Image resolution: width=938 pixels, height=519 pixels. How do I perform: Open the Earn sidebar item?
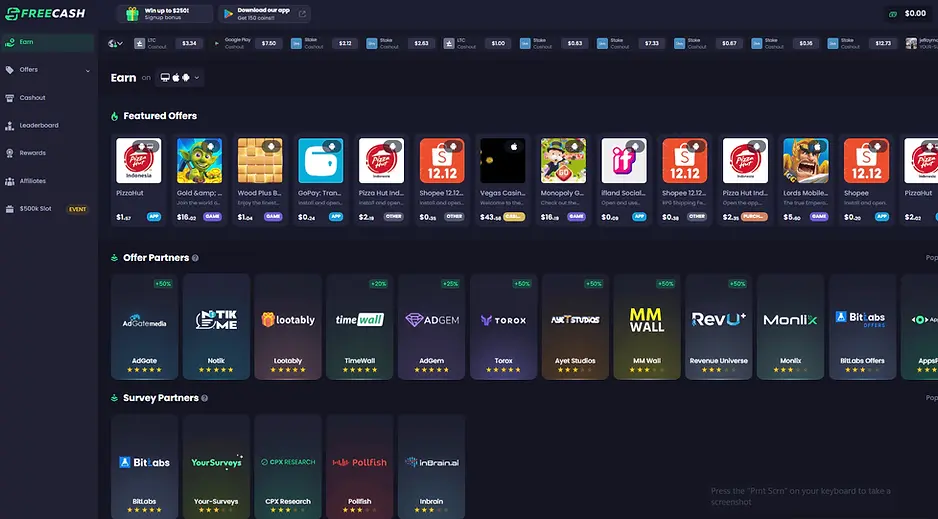(48, 42)
